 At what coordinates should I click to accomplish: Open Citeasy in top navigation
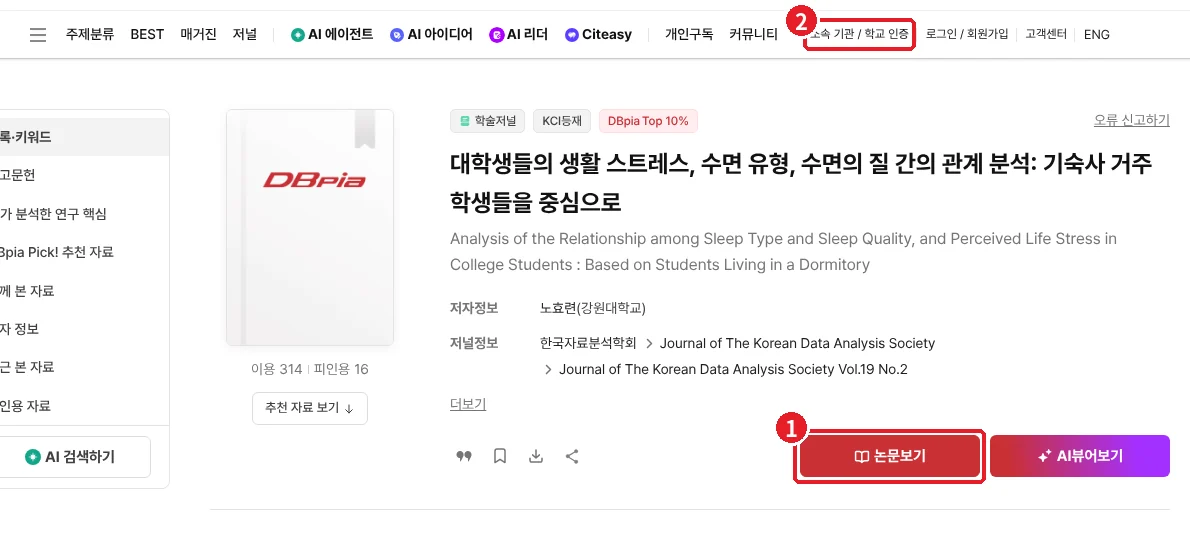[x=599, y=34]
